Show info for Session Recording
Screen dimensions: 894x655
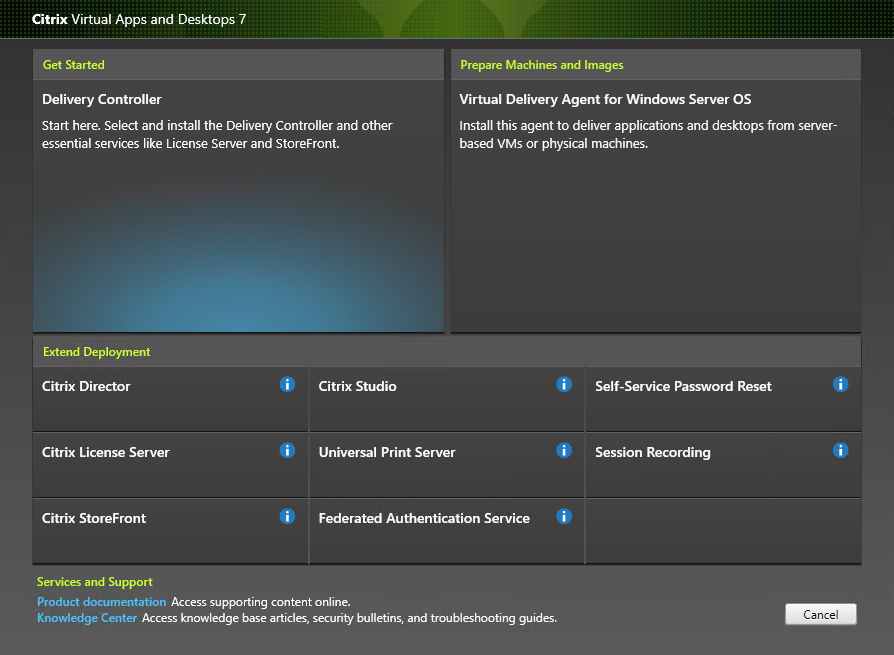point(840,450)
